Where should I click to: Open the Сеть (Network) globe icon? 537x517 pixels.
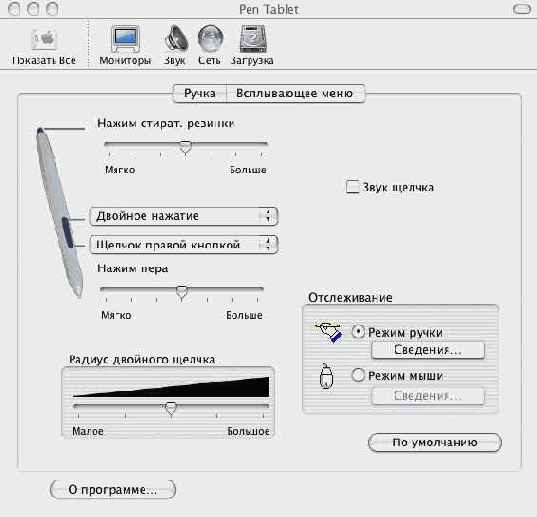click(210, 39)
